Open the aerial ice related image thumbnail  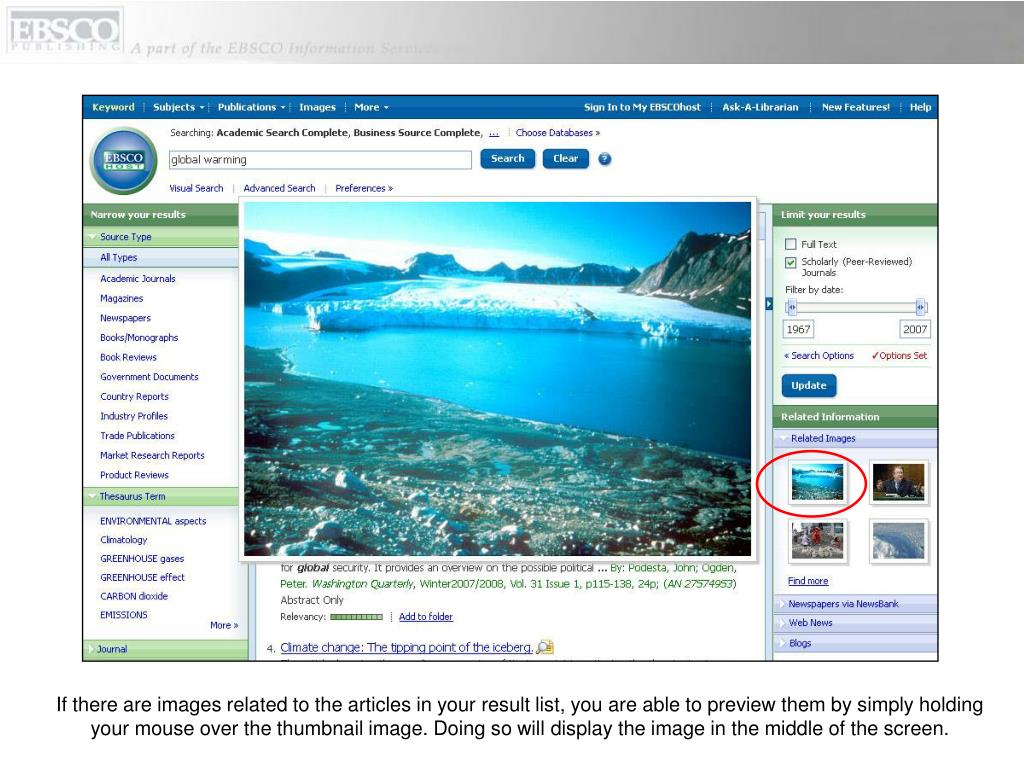[x=899, y=541]
